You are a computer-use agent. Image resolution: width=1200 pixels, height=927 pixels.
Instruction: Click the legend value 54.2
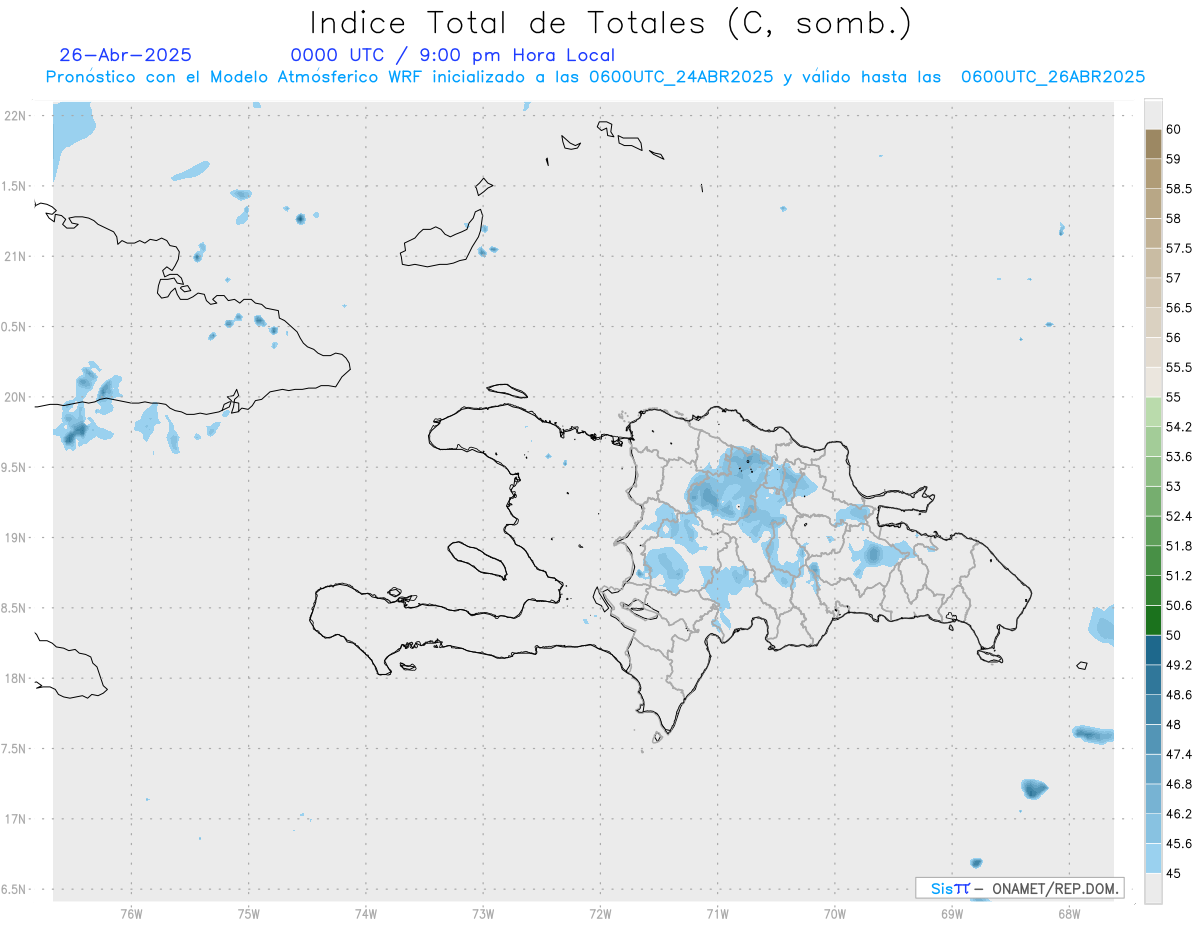[x=1179, y=427]
